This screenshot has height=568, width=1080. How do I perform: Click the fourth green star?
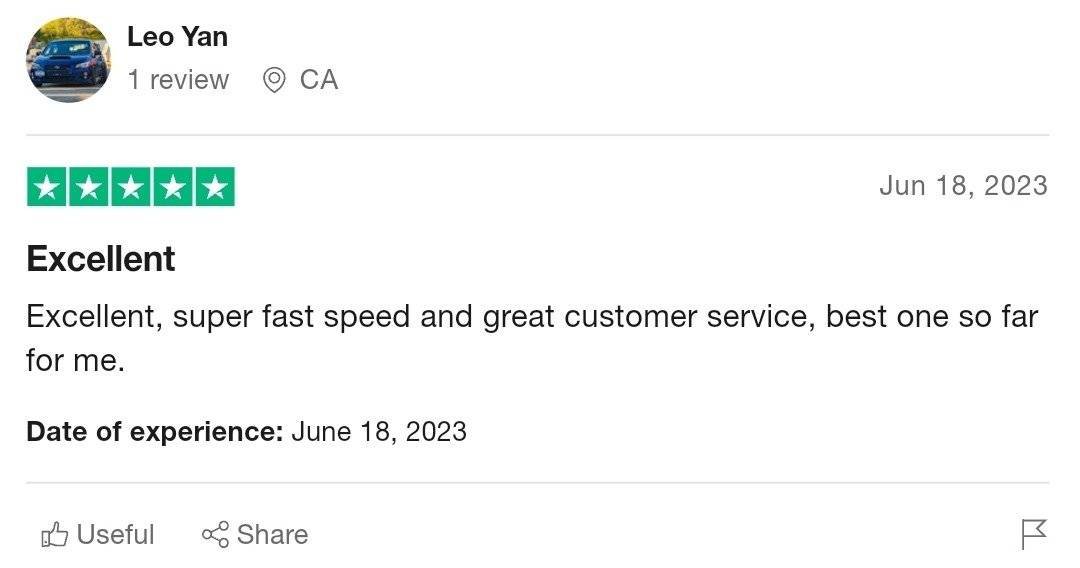(x=172, y=187)
